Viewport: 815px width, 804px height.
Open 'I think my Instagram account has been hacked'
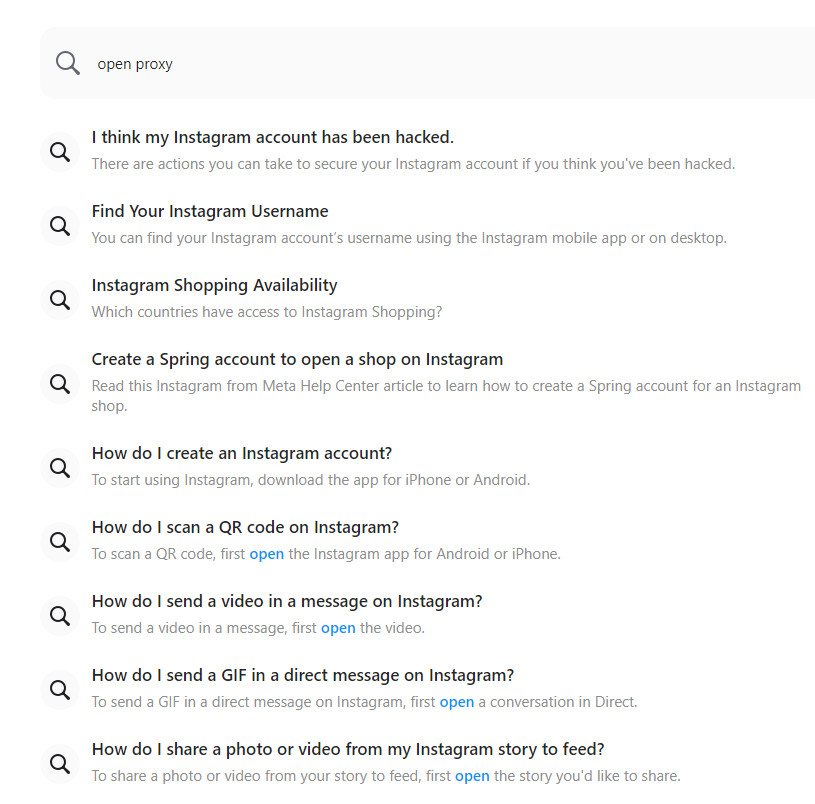click(272, 137)
